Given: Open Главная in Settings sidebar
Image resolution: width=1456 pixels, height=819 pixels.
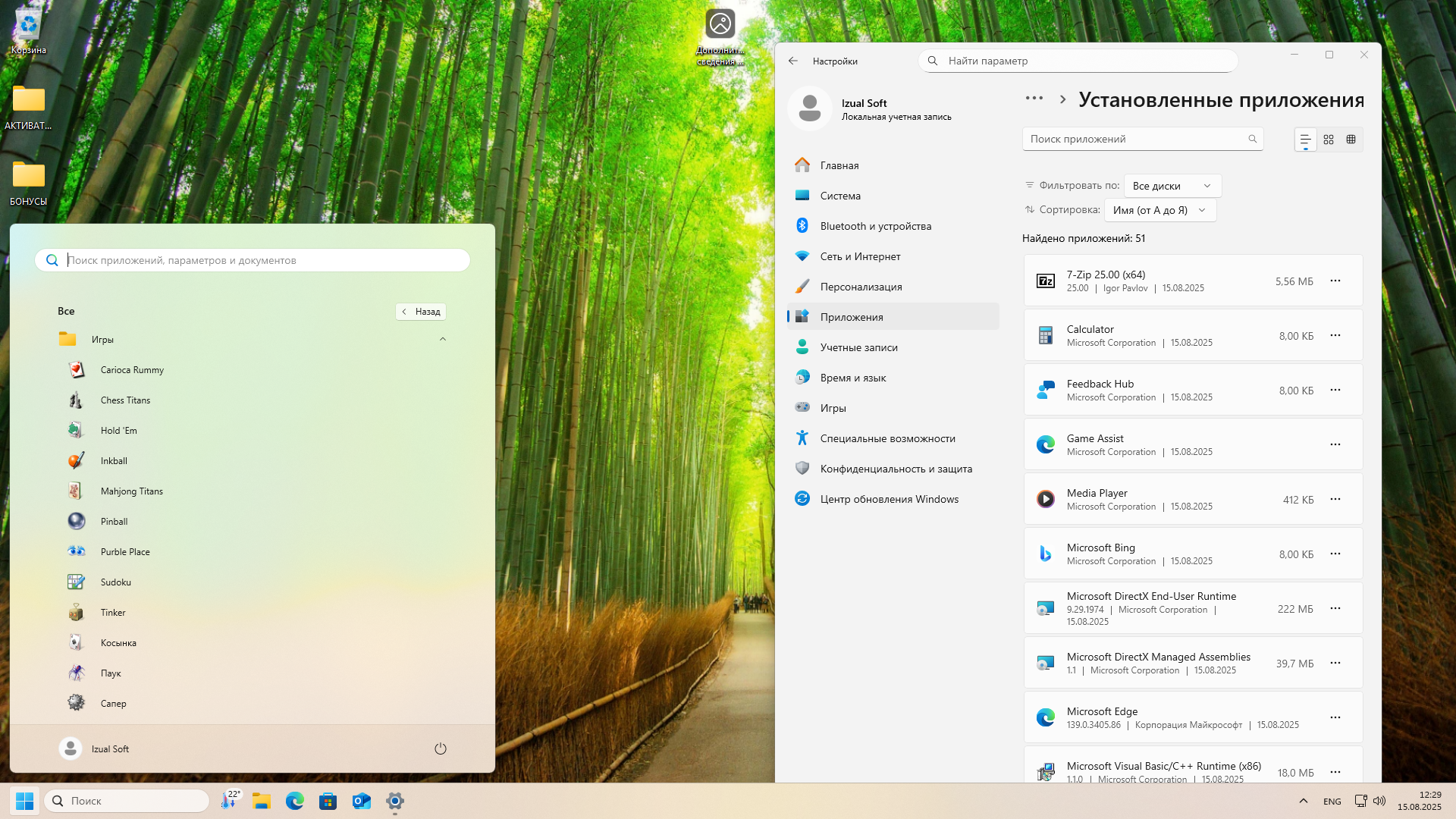Looking at the screenshot, I should click(x=893, y=165).
